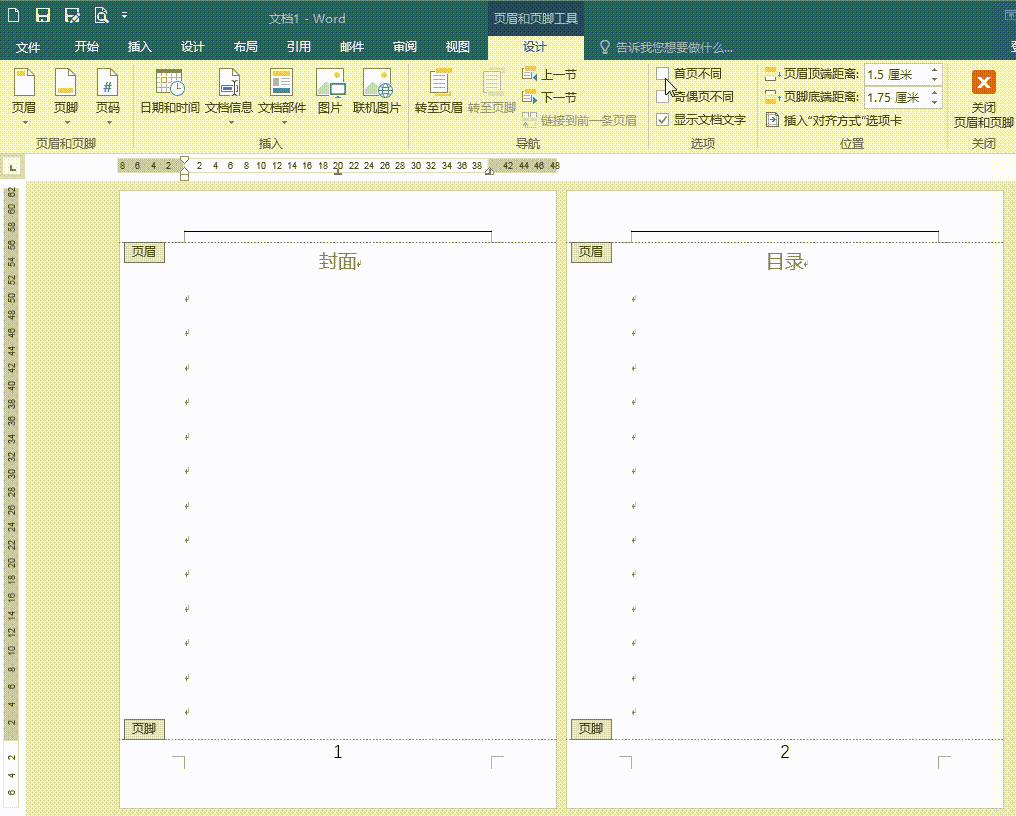Image resolution: width=1016 pixels, height=816 pixels.
Task: Click the 页眉 label tag on page 1
Action: (144, 252)
